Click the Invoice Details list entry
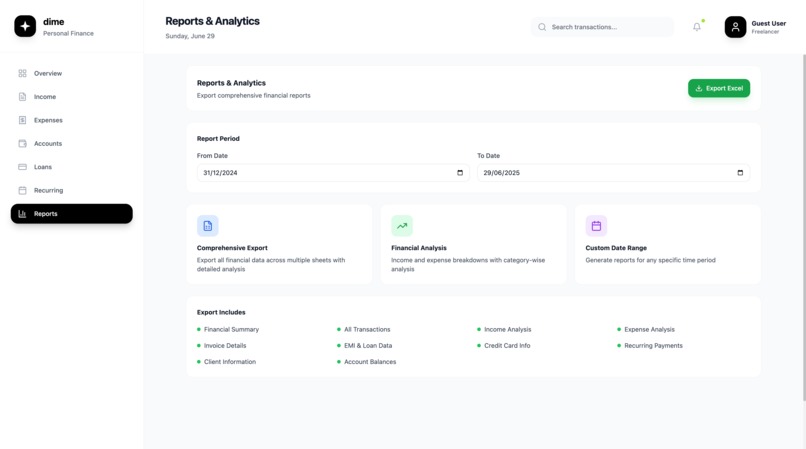This screenshot has width=806, height=449. [222, 346]
